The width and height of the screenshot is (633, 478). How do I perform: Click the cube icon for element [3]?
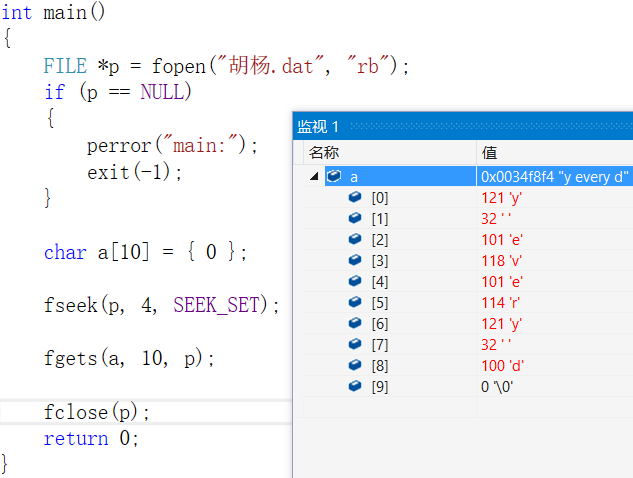pyautogui.click(x=355, y=260)
